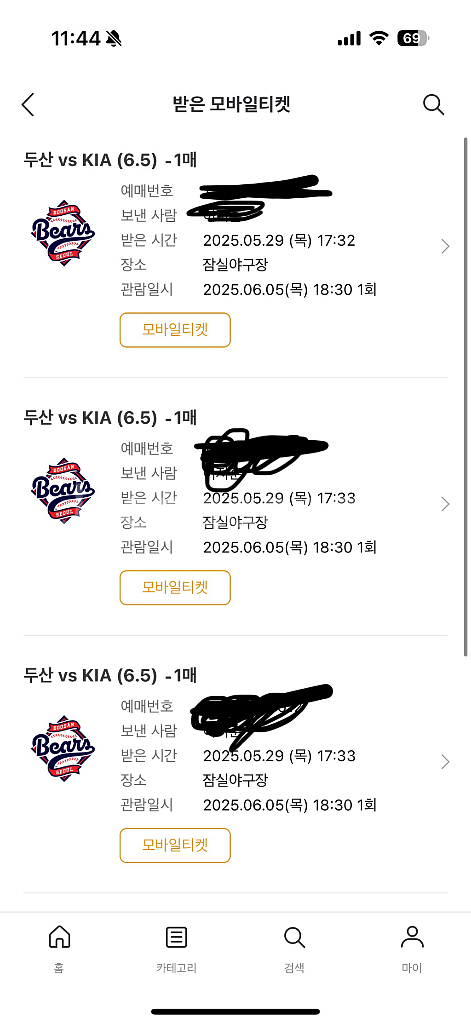The image size is (471, 1024).
Task: Expand third ticket using right chevron
Action: tap(445, 761)
